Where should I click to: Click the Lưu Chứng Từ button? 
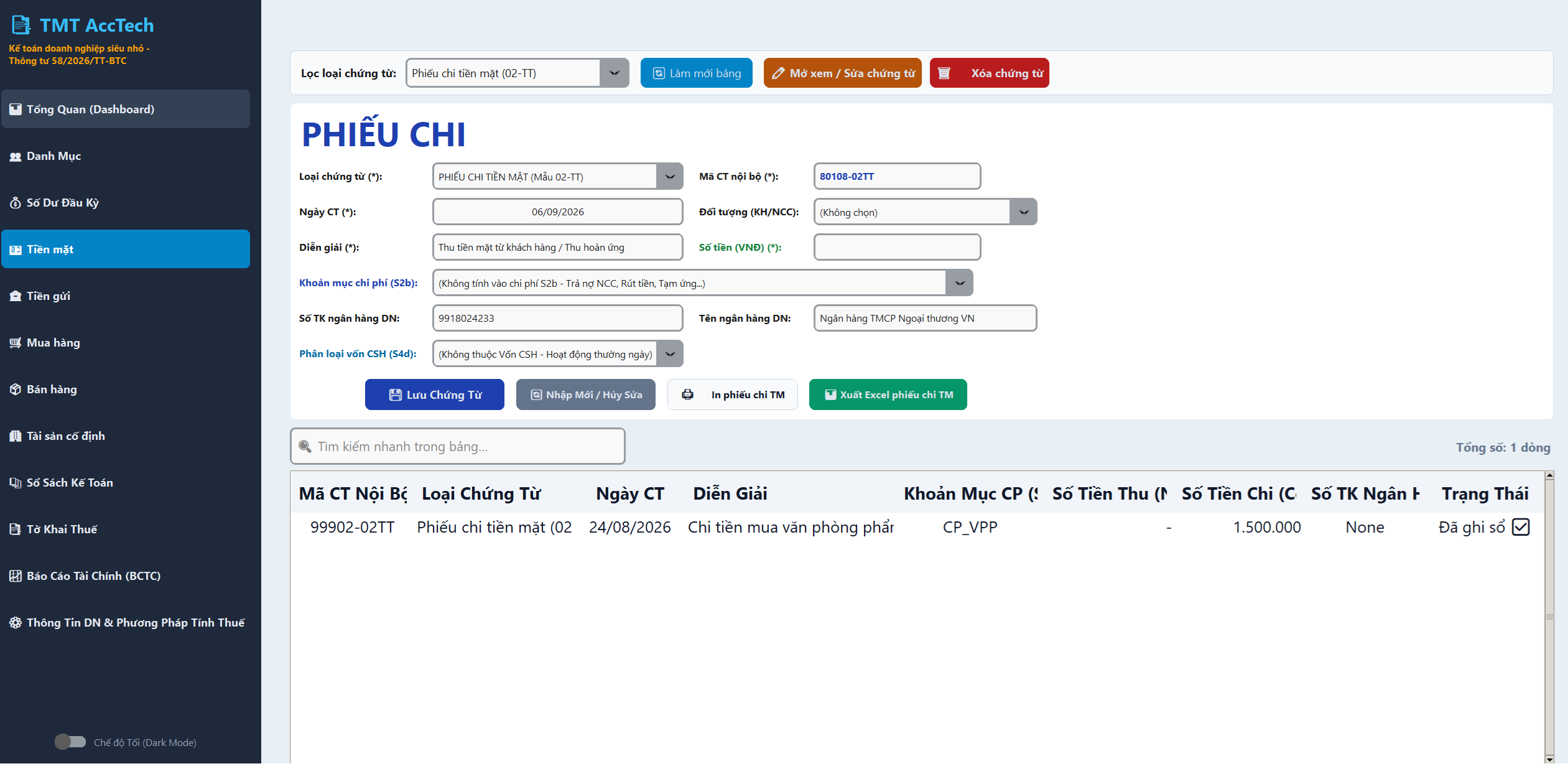point(435,394)
